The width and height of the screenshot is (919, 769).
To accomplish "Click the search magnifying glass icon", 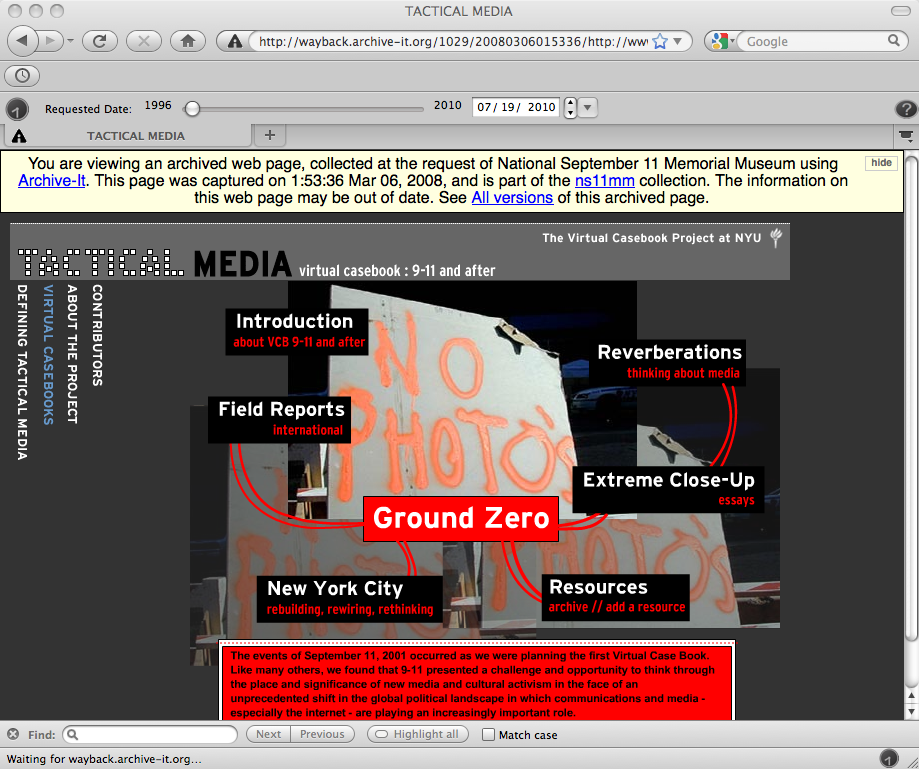I will pyautogui.click(x=893, y=40).
